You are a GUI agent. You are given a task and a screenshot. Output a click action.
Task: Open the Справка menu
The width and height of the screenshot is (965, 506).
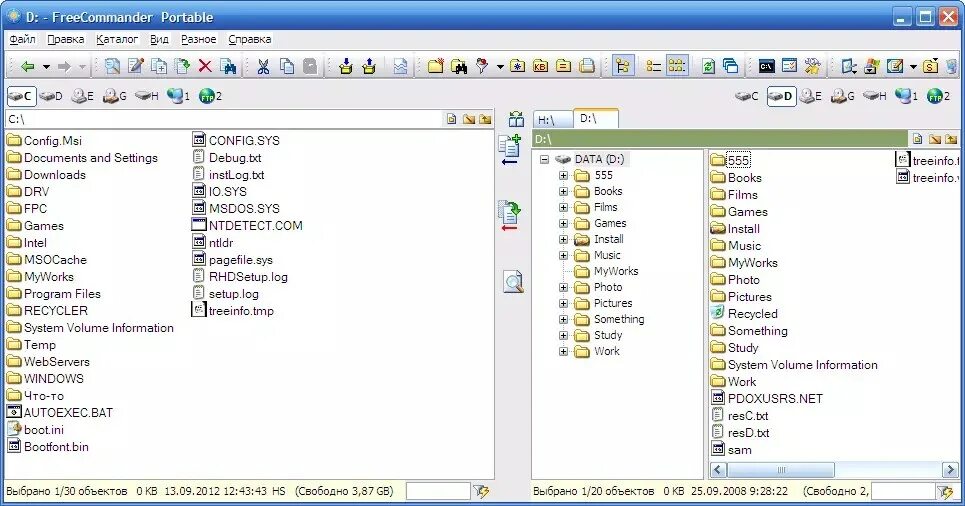[x=249, y=39]
